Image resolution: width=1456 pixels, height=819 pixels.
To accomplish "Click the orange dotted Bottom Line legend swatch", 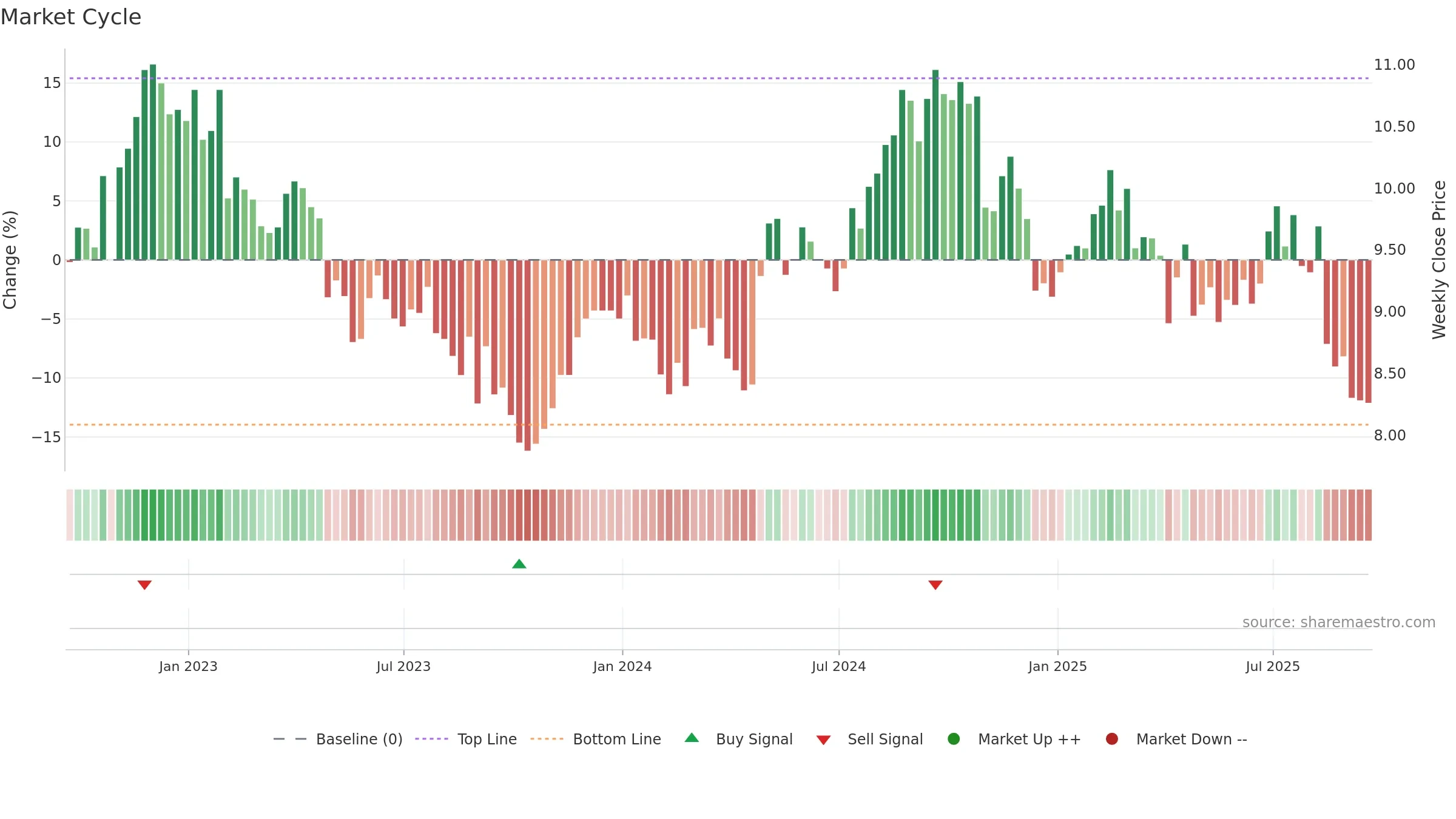I will pyautogui.click(x=547, y=739).
